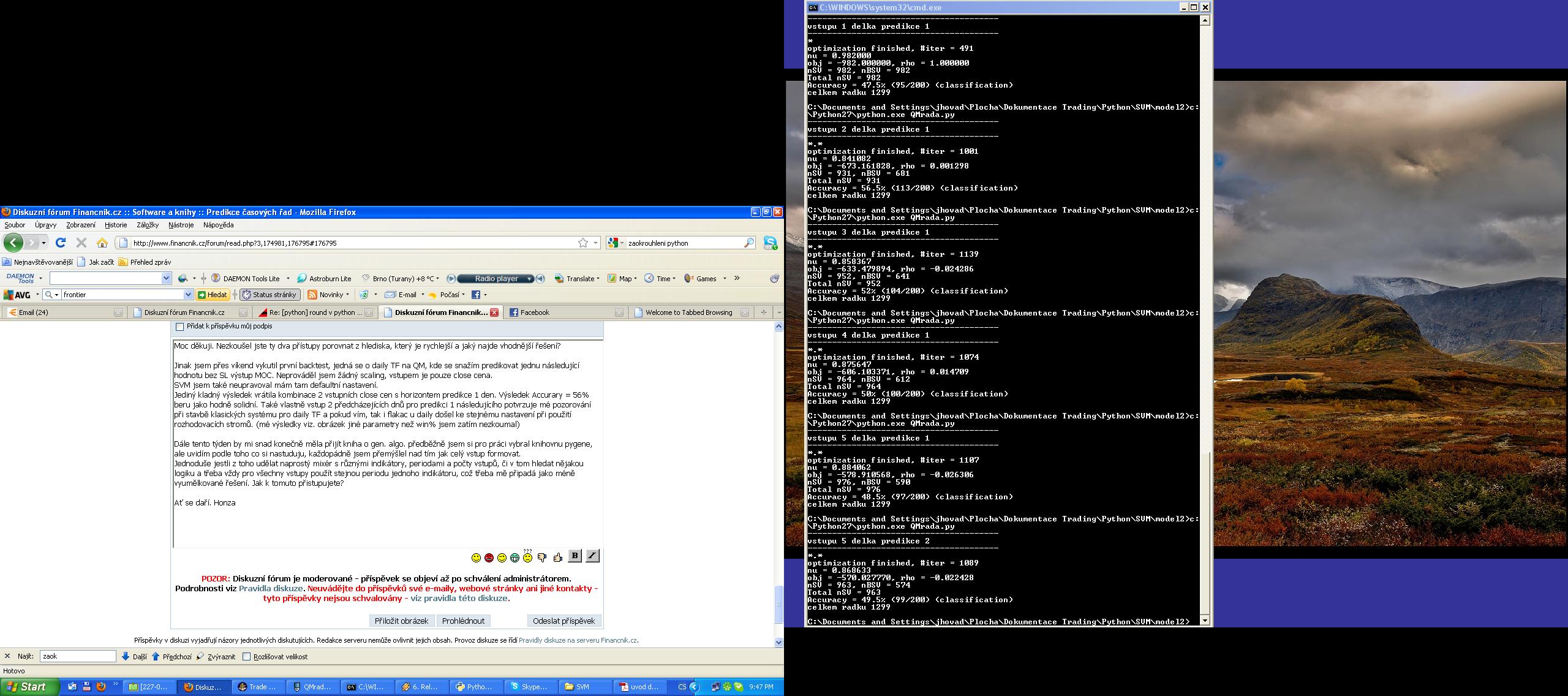Open the Radio player dropdown

tap(530, 279)
